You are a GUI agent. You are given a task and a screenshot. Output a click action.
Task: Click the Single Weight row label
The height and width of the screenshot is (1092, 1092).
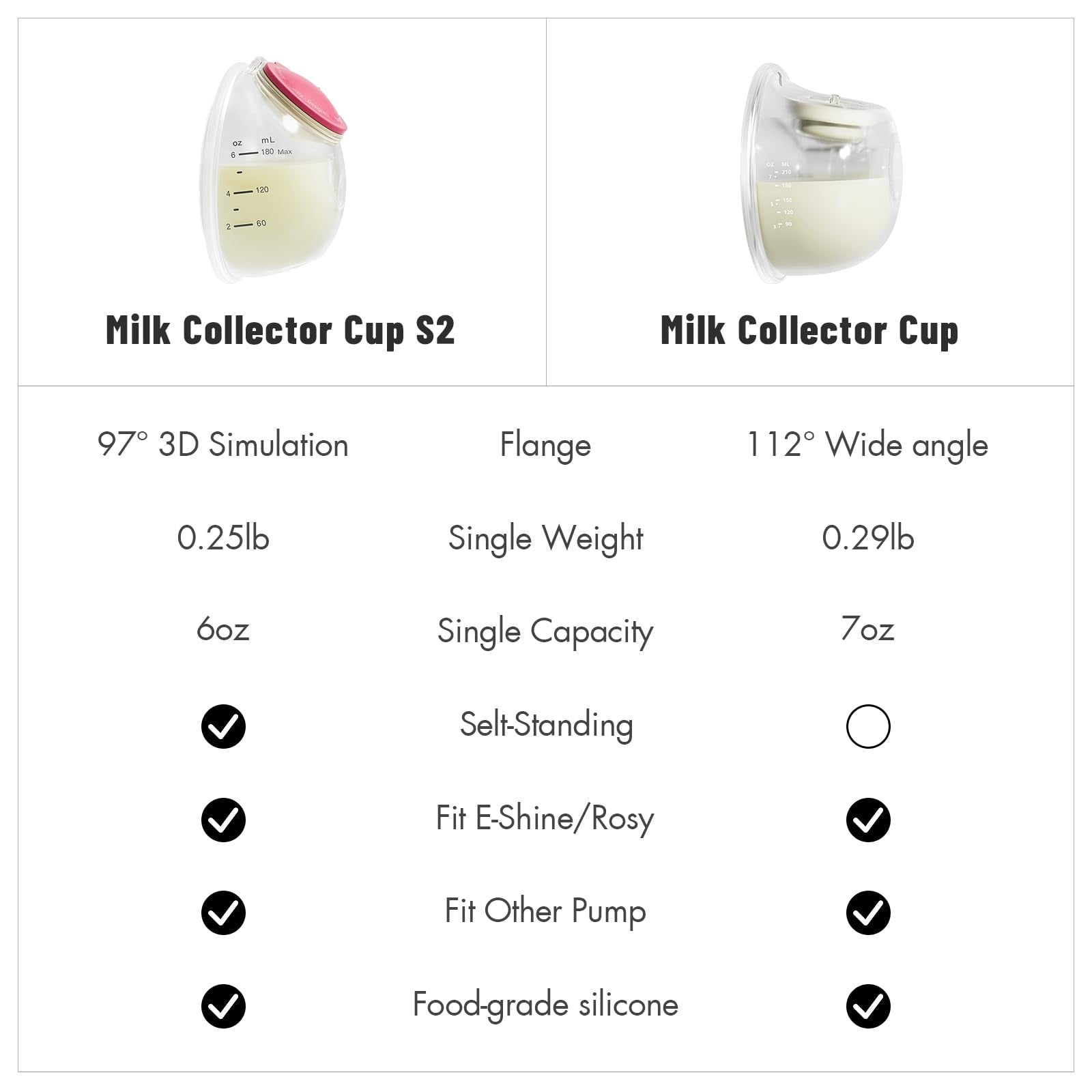point(545,538)
